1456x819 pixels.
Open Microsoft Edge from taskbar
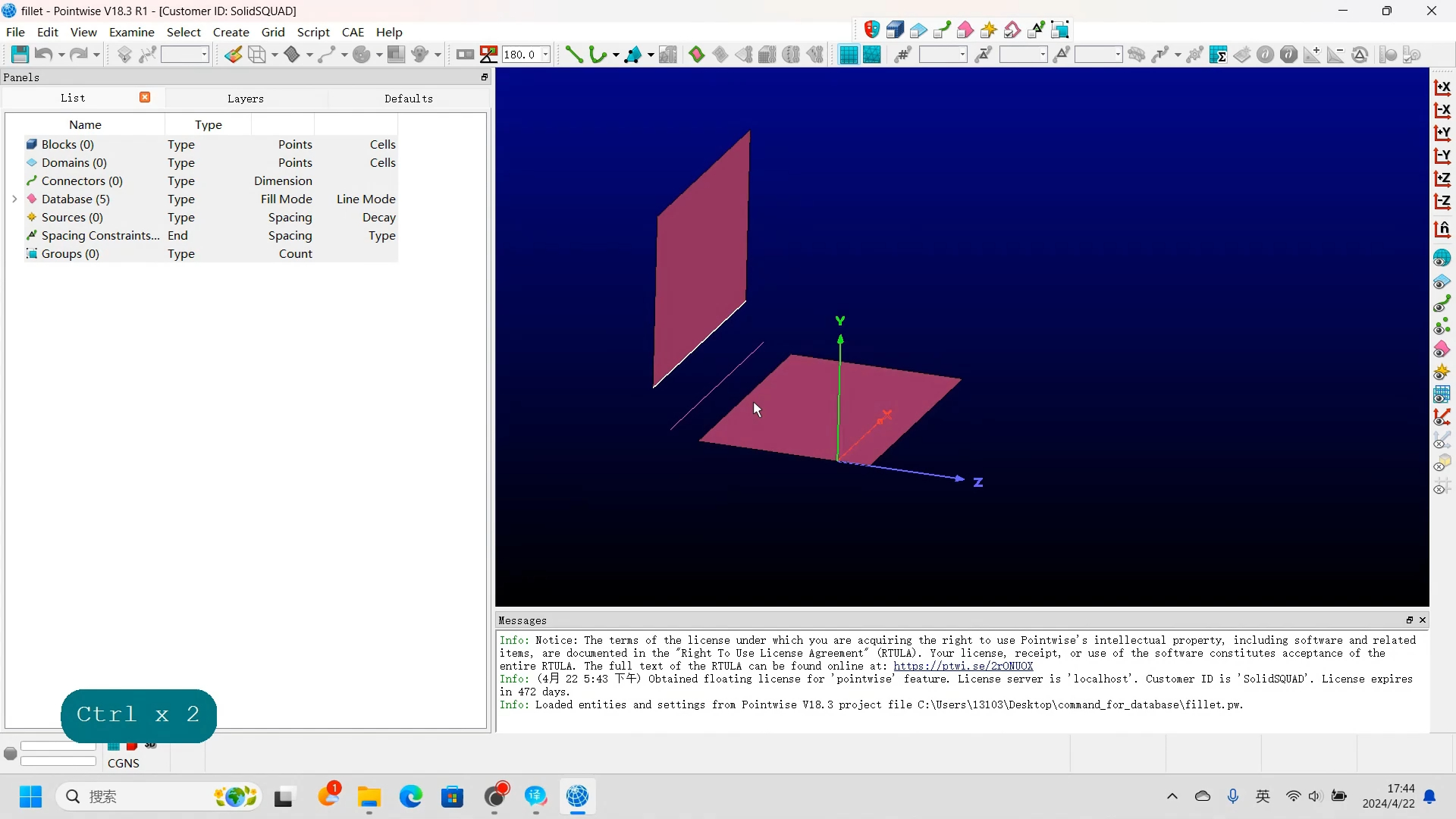(410, 796)
